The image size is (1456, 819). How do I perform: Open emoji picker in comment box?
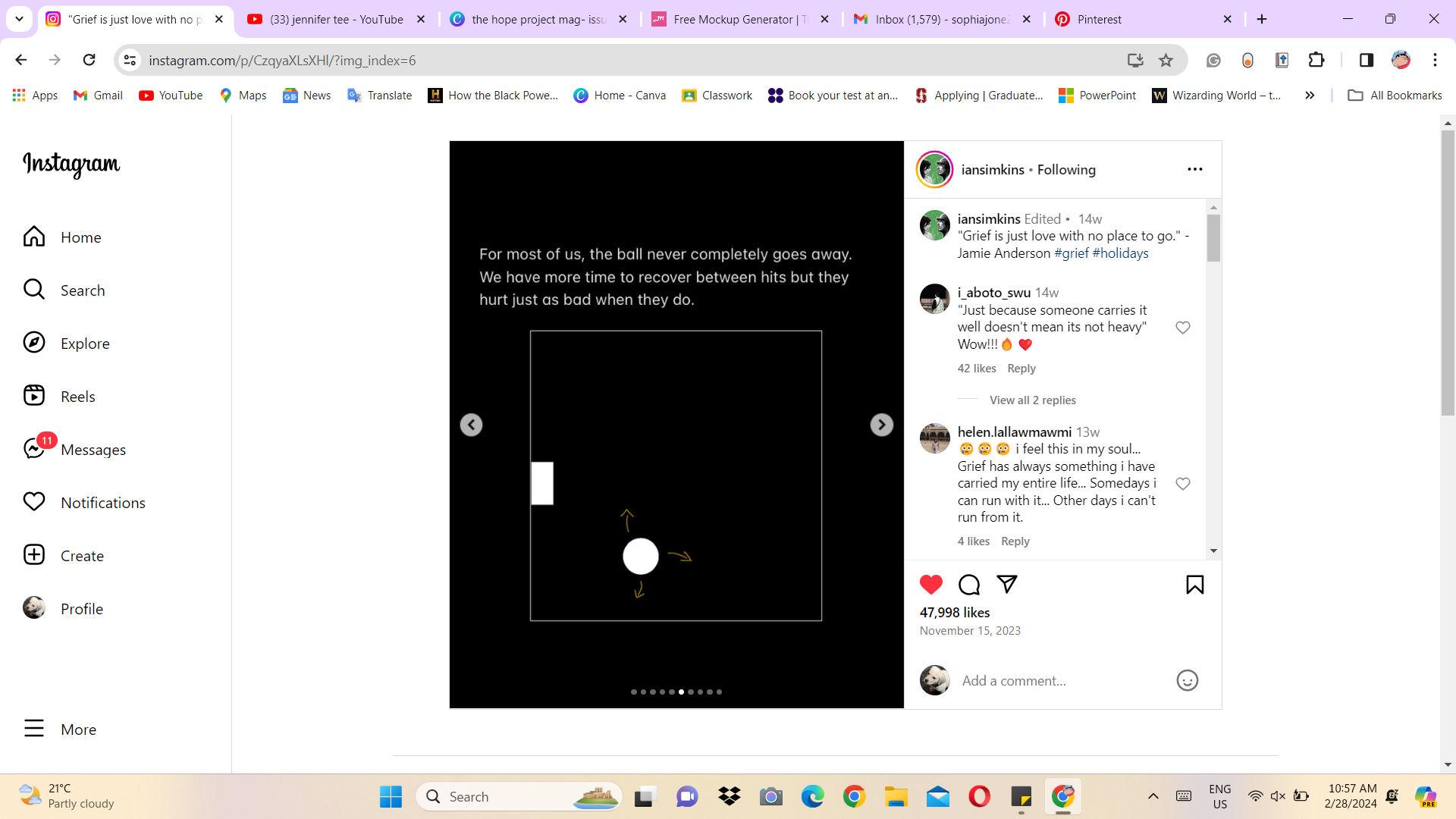(1187, 680)
